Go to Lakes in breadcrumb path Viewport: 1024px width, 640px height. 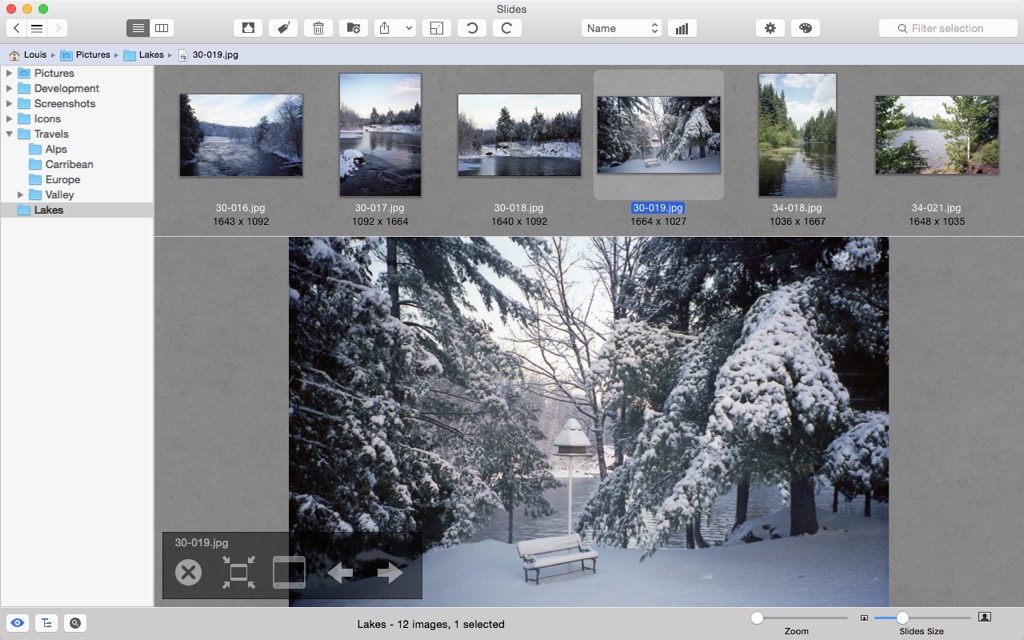[x=144, y=55]
